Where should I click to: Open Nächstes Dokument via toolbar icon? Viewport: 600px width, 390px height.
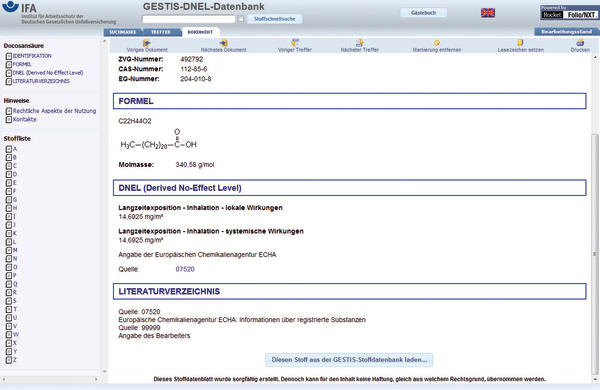pos(223,43)
